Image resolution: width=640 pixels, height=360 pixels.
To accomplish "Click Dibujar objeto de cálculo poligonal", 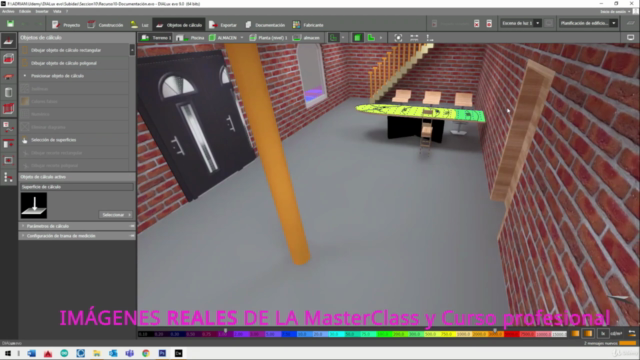I will 74,63.
